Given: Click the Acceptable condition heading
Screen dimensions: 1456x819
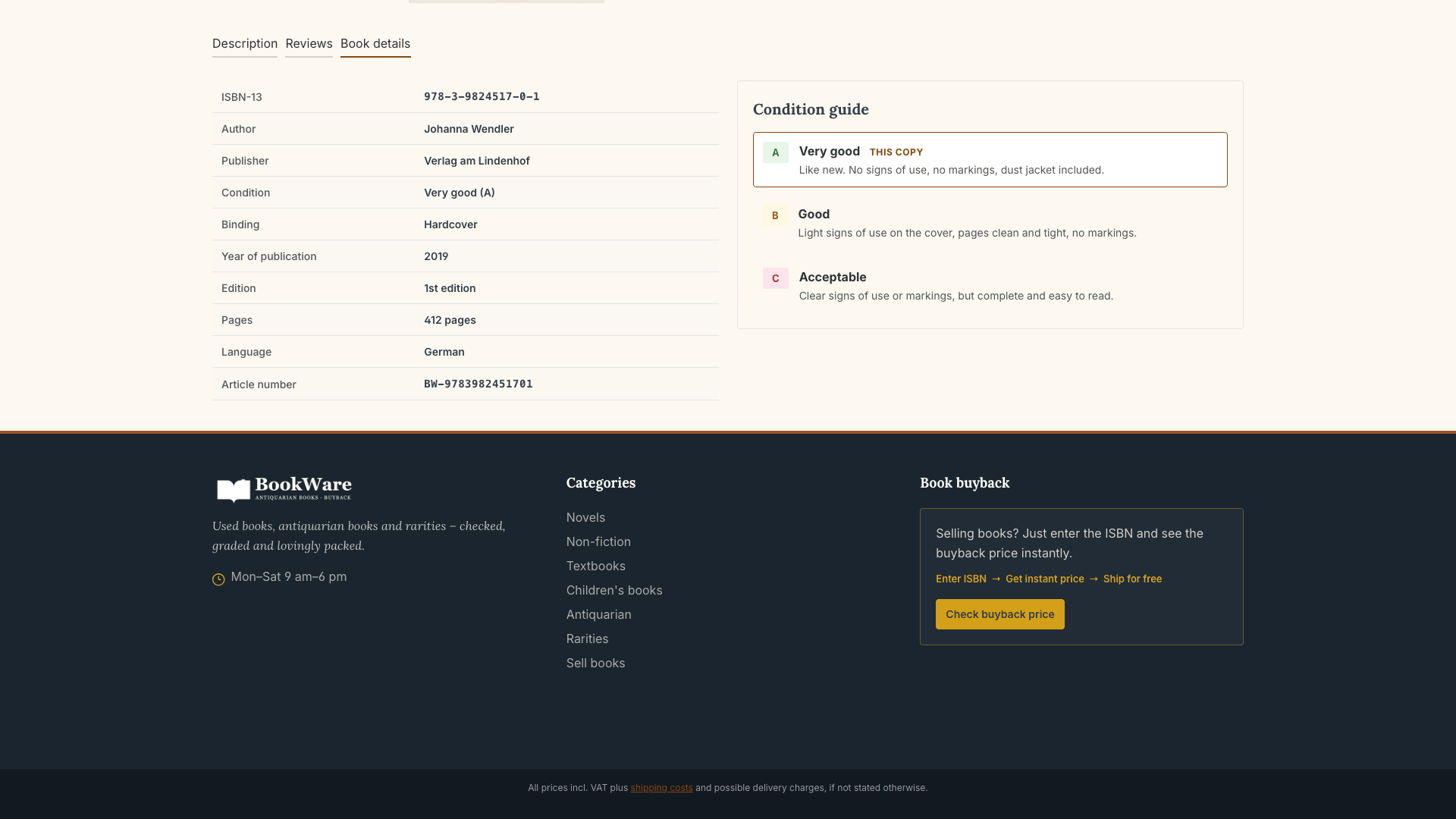Looking at the screenshot, I should coord(833,277).
